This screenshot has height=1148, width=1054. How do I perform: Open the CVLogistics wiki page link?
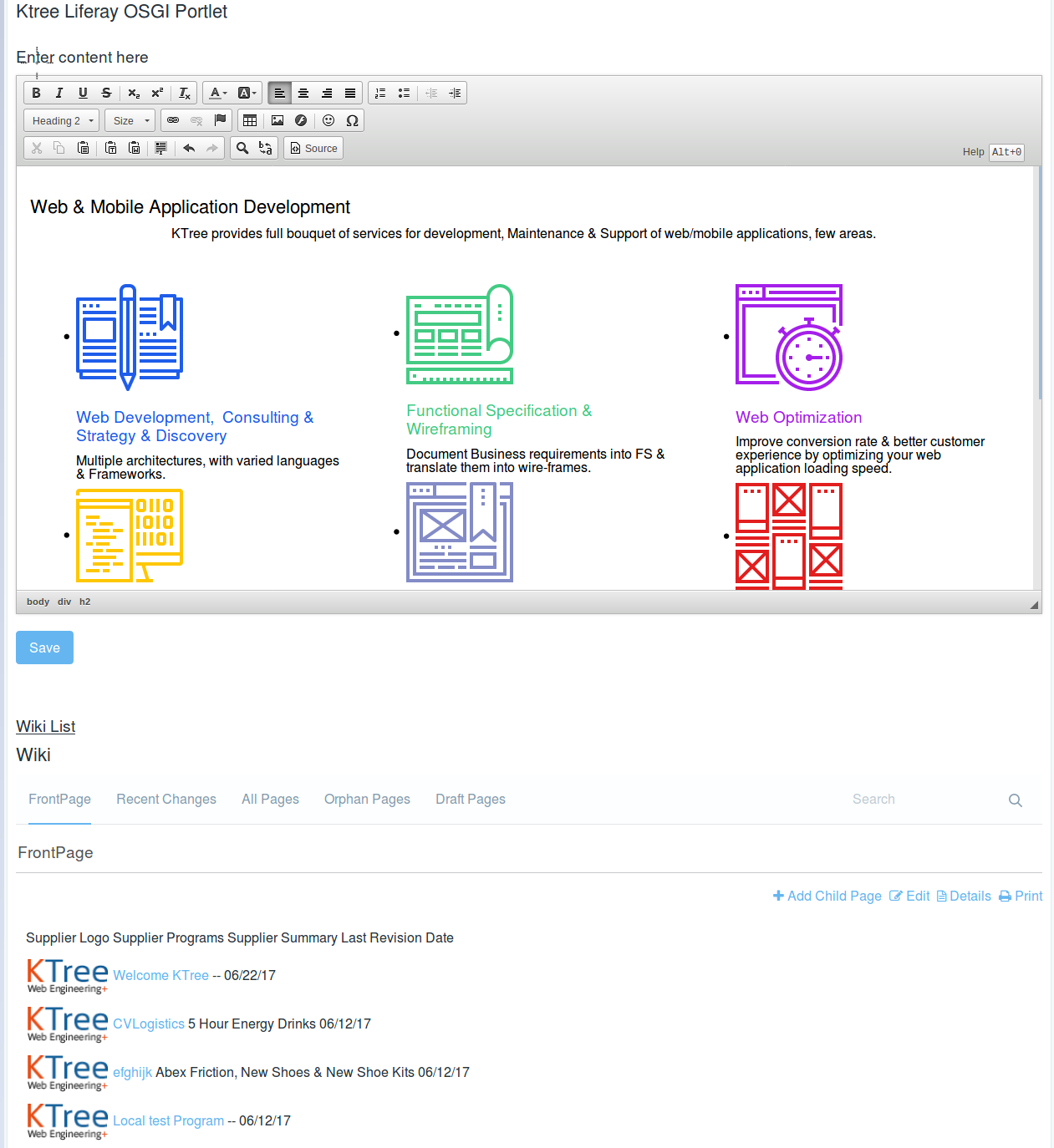pyautogui.click(x=149, y=1024)
